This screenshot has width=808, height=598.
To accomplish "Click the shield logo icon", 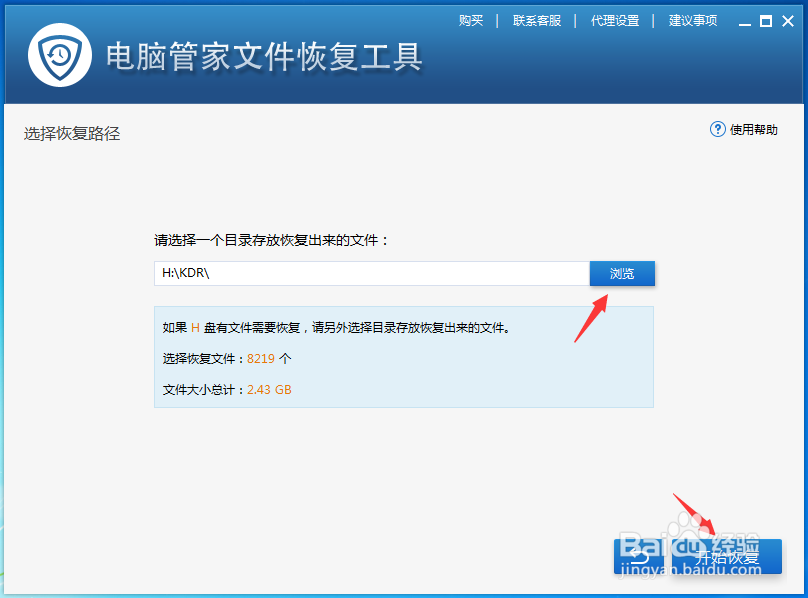I will click(60, 55).
